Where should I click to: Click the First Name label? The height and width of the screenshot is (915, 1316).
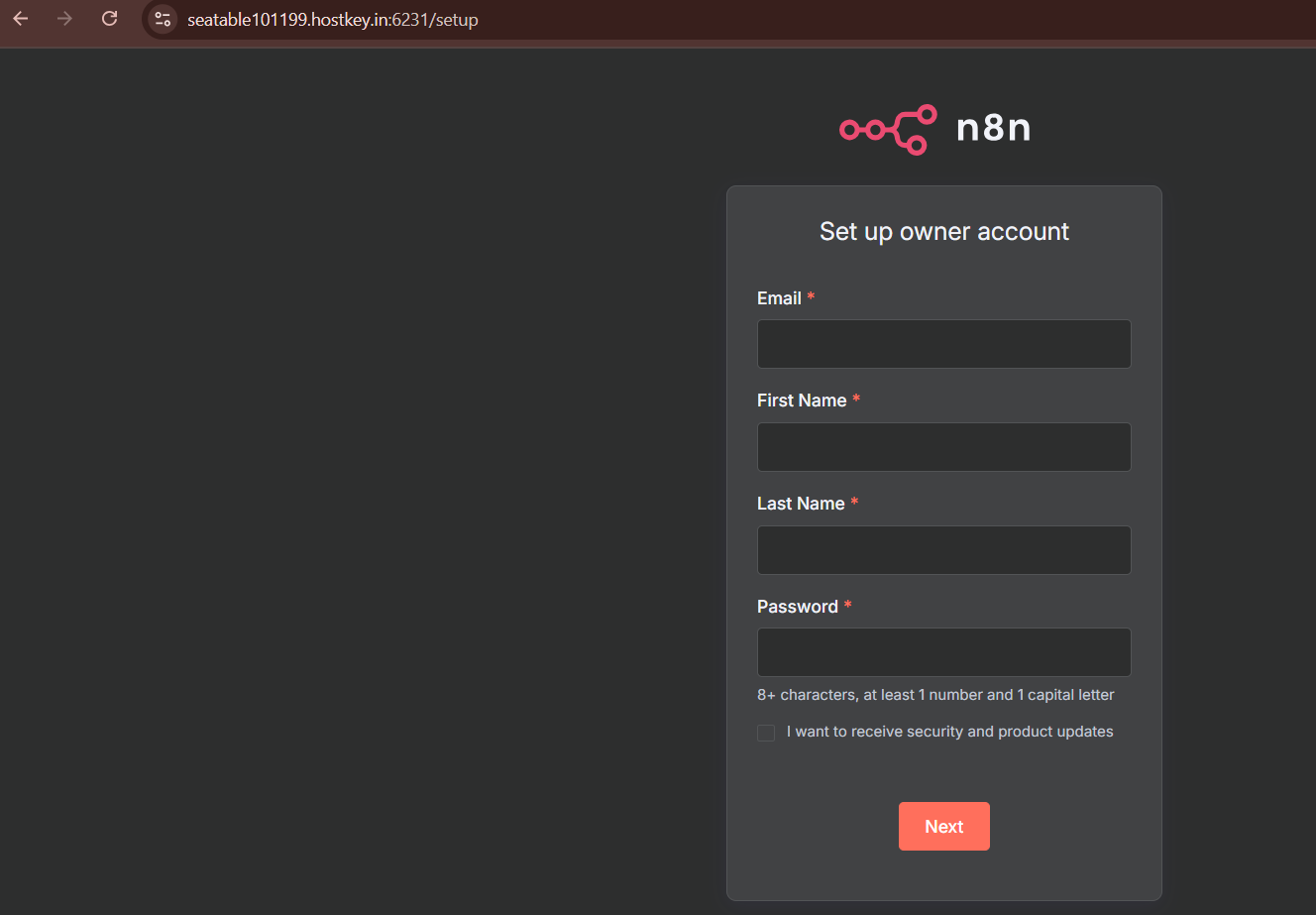tap(802, 400)
